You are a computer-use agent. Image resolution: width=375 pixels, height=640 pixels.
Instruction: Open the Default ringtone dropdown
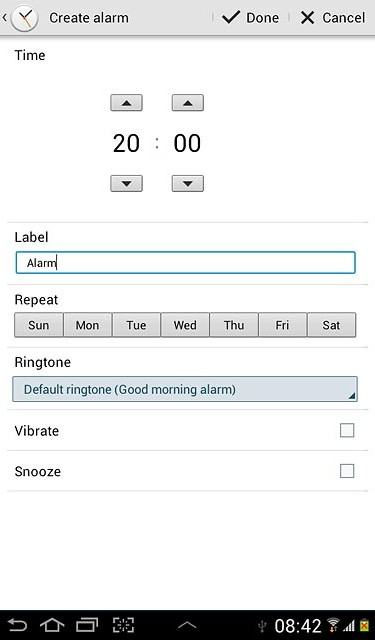pyautogui.click(x=185, y=389)
